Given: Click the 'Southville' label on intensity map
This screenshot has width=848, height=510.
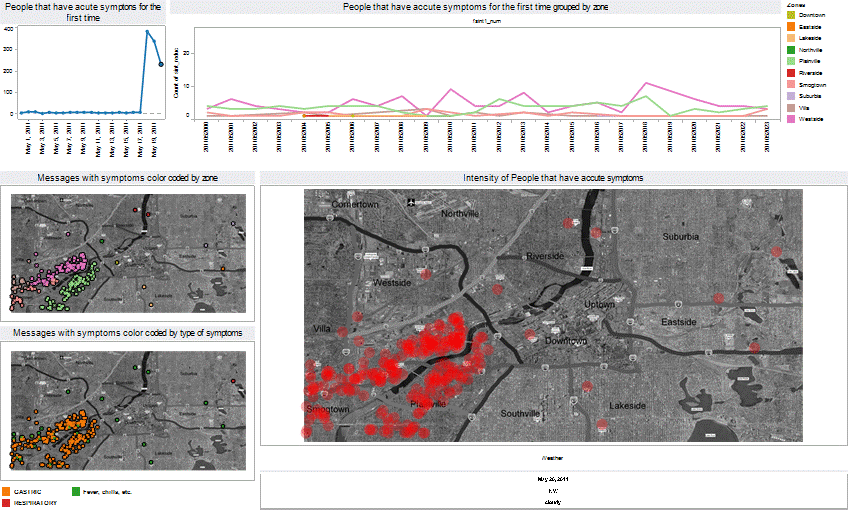Looking at the screenshot, I should coord(520,413).
